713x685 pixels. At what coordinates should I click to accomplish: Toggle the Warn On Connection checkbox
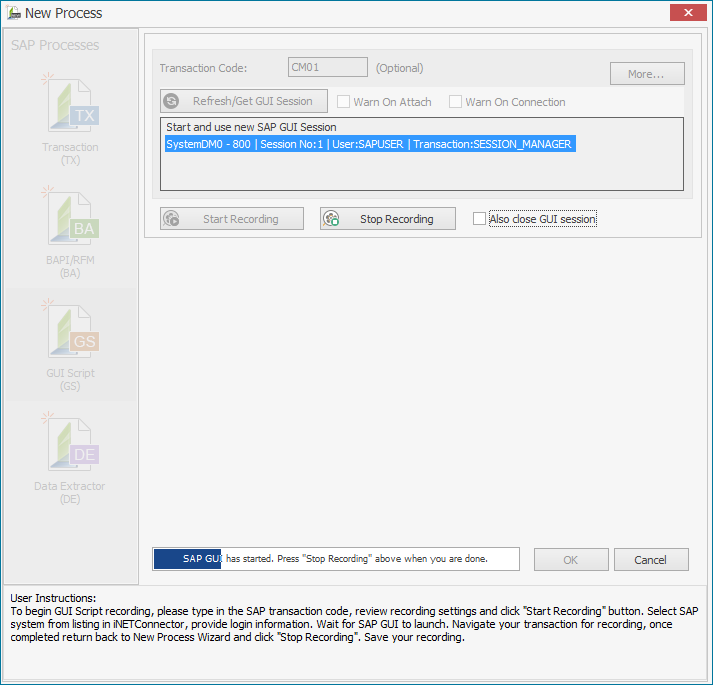click(456, 102)
